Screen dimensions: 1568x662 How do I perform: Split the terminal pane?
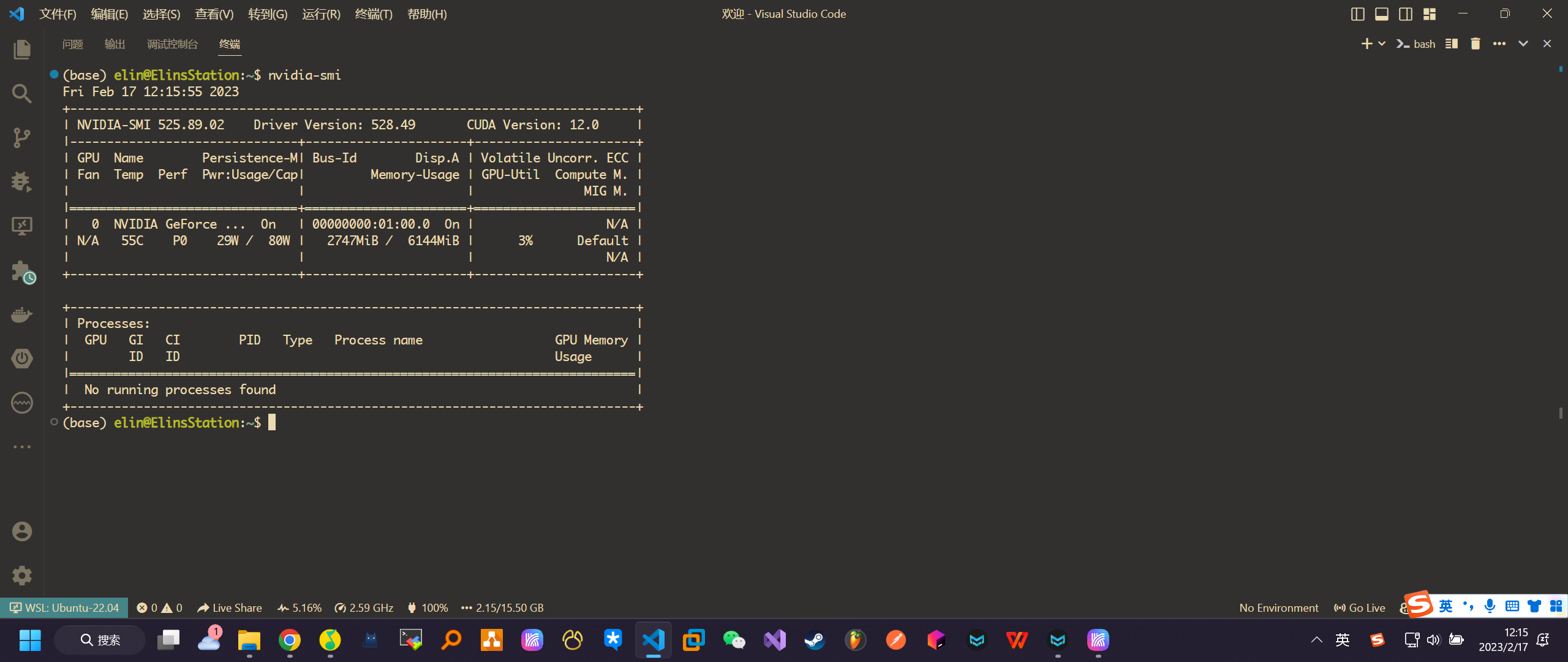tap(1452, 44)
